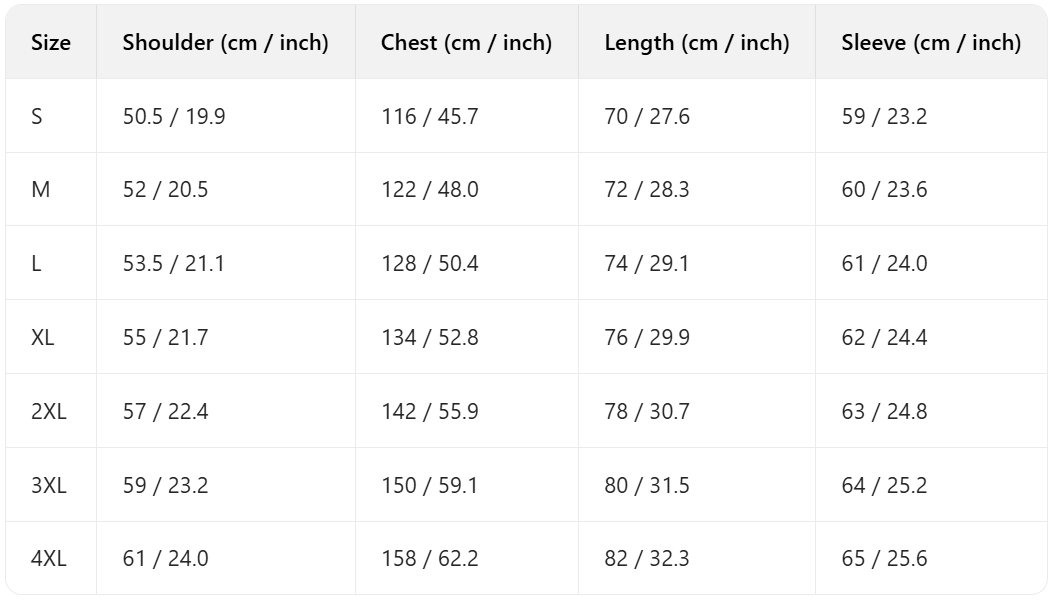This screenshot has height=600, width=1054.
Task: Select the Sleeve (cm / inch) column header
Action: [x=931, y=43]
